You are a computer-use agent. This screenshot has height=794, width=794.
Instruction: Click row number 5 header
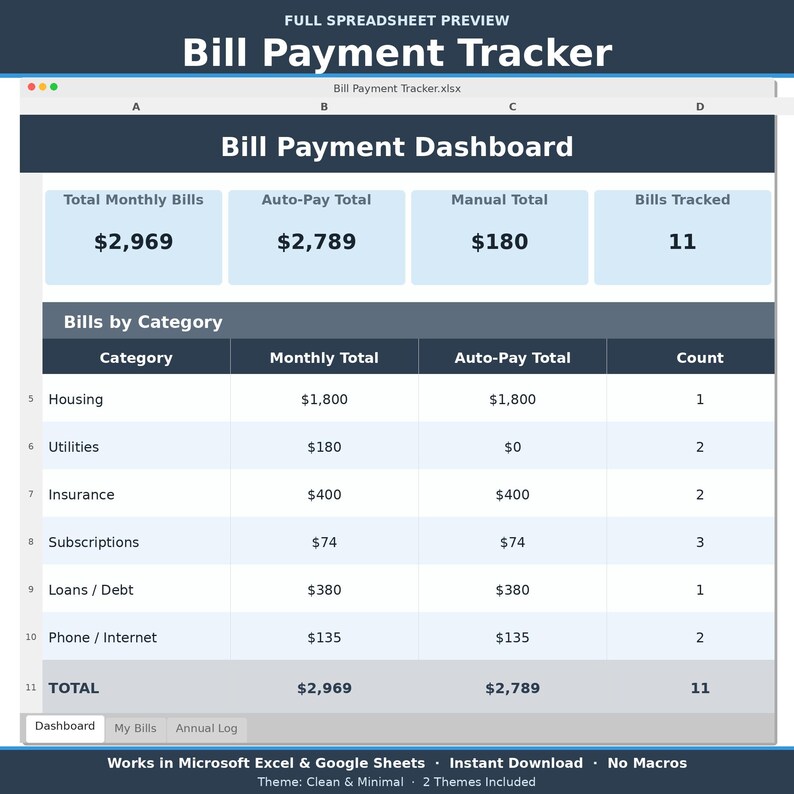31,399
